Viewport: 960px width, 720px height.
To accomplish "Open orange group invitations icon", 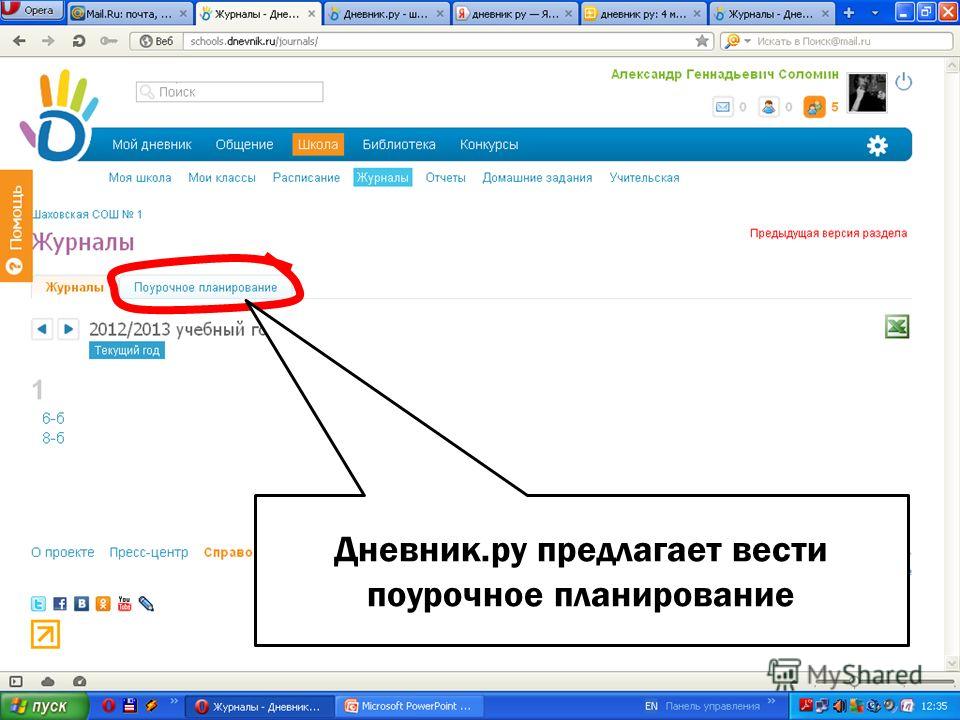I will click(814, 107).
